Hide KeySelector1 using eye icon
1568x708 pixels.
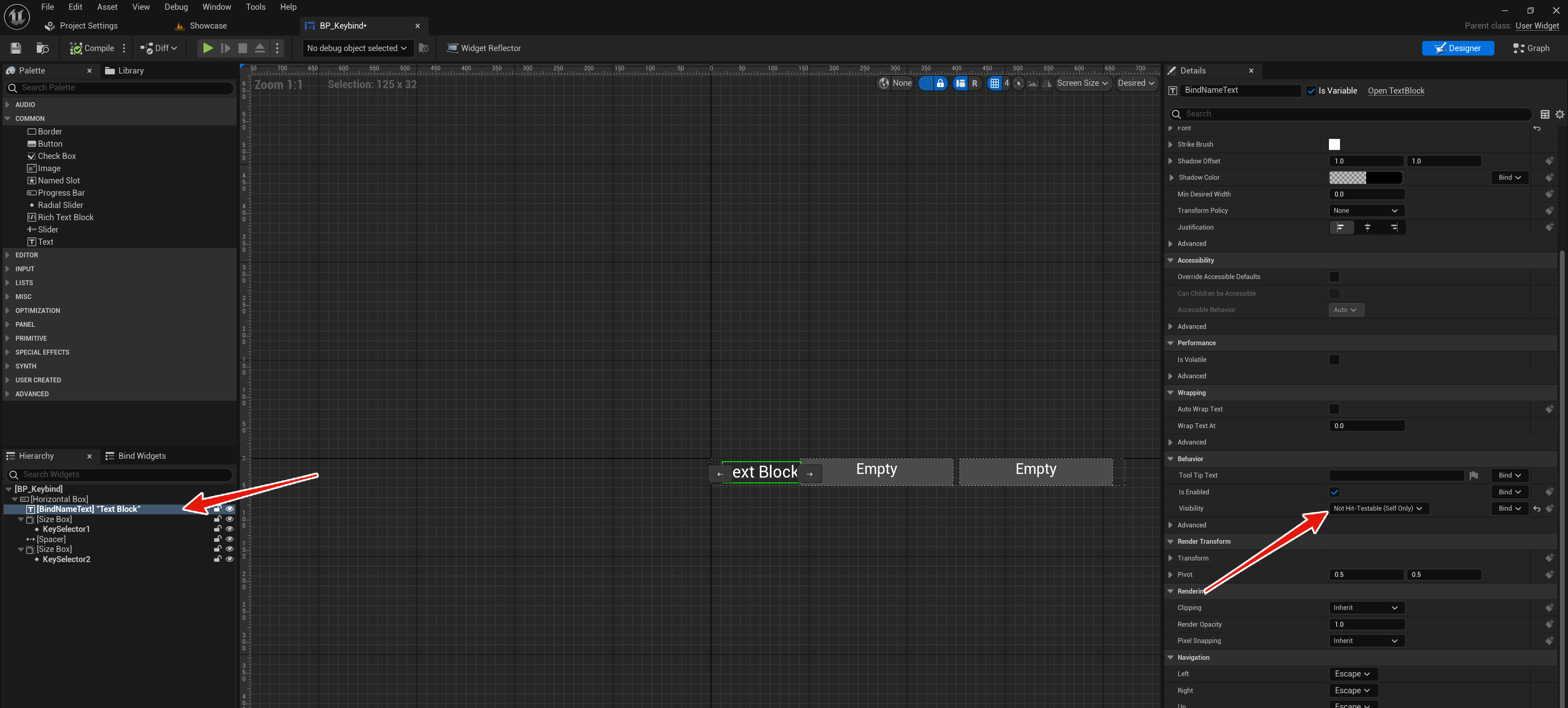[x=230, y=529]
